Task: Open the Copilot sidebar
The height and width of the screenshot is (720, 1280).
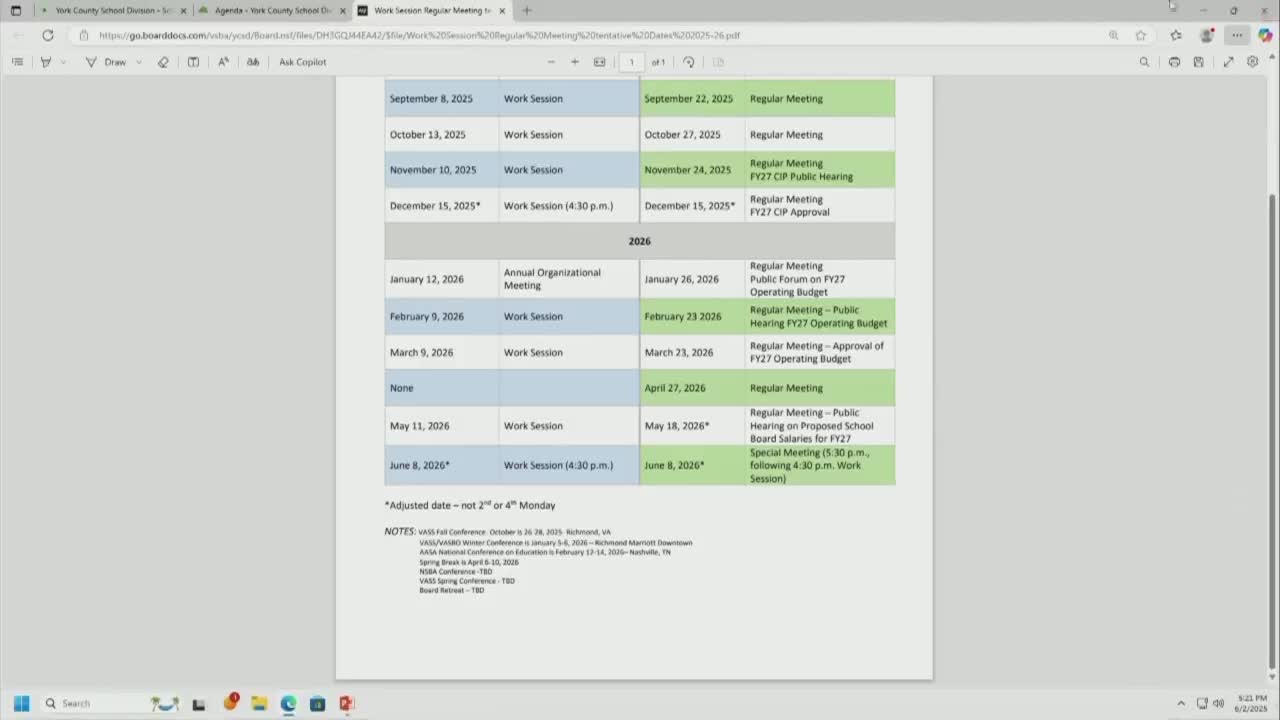Action: (x=1265, y=35)
